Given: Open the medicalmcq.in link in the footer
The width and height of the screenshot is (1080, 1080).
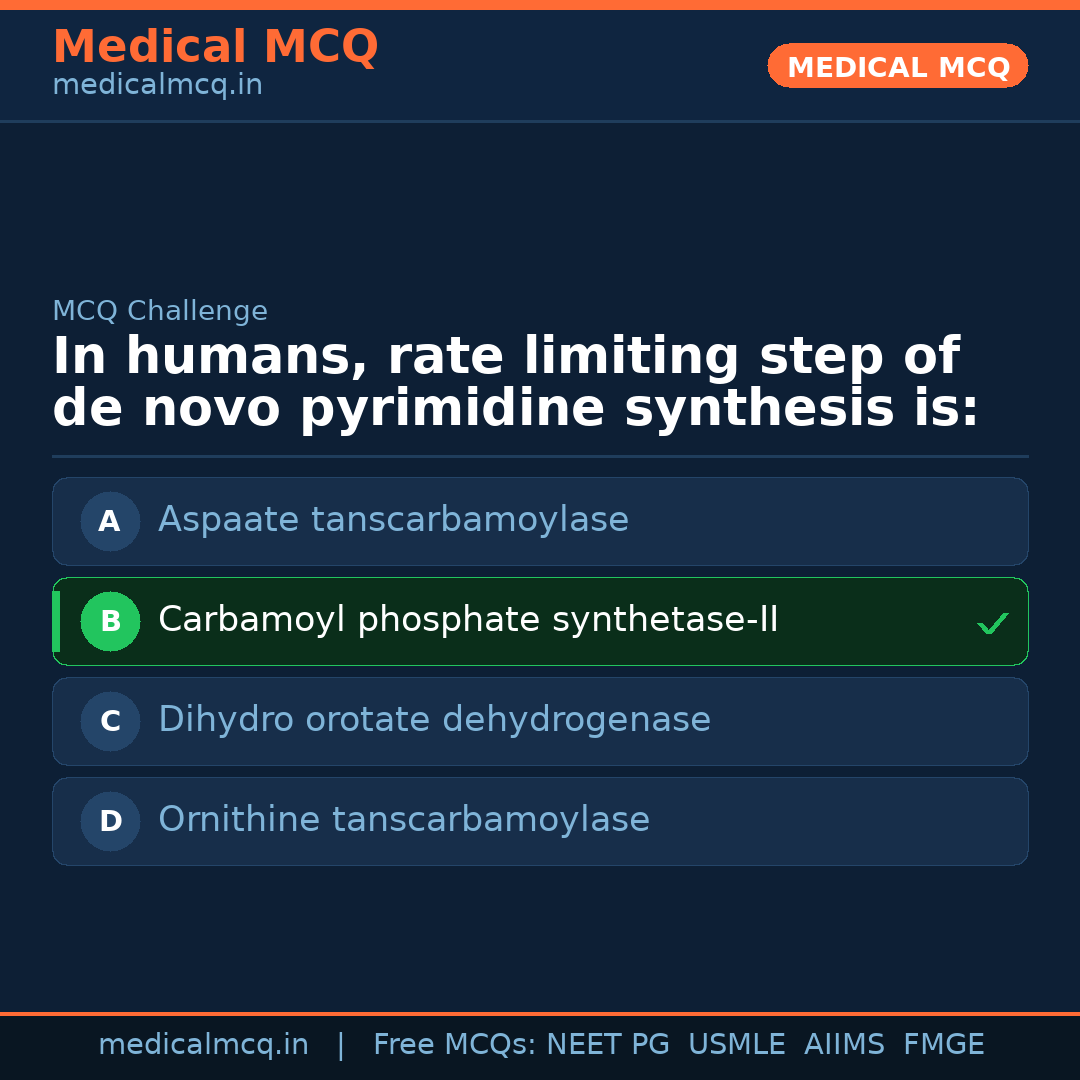Looking at the screenshot, I should point(203,1045).
